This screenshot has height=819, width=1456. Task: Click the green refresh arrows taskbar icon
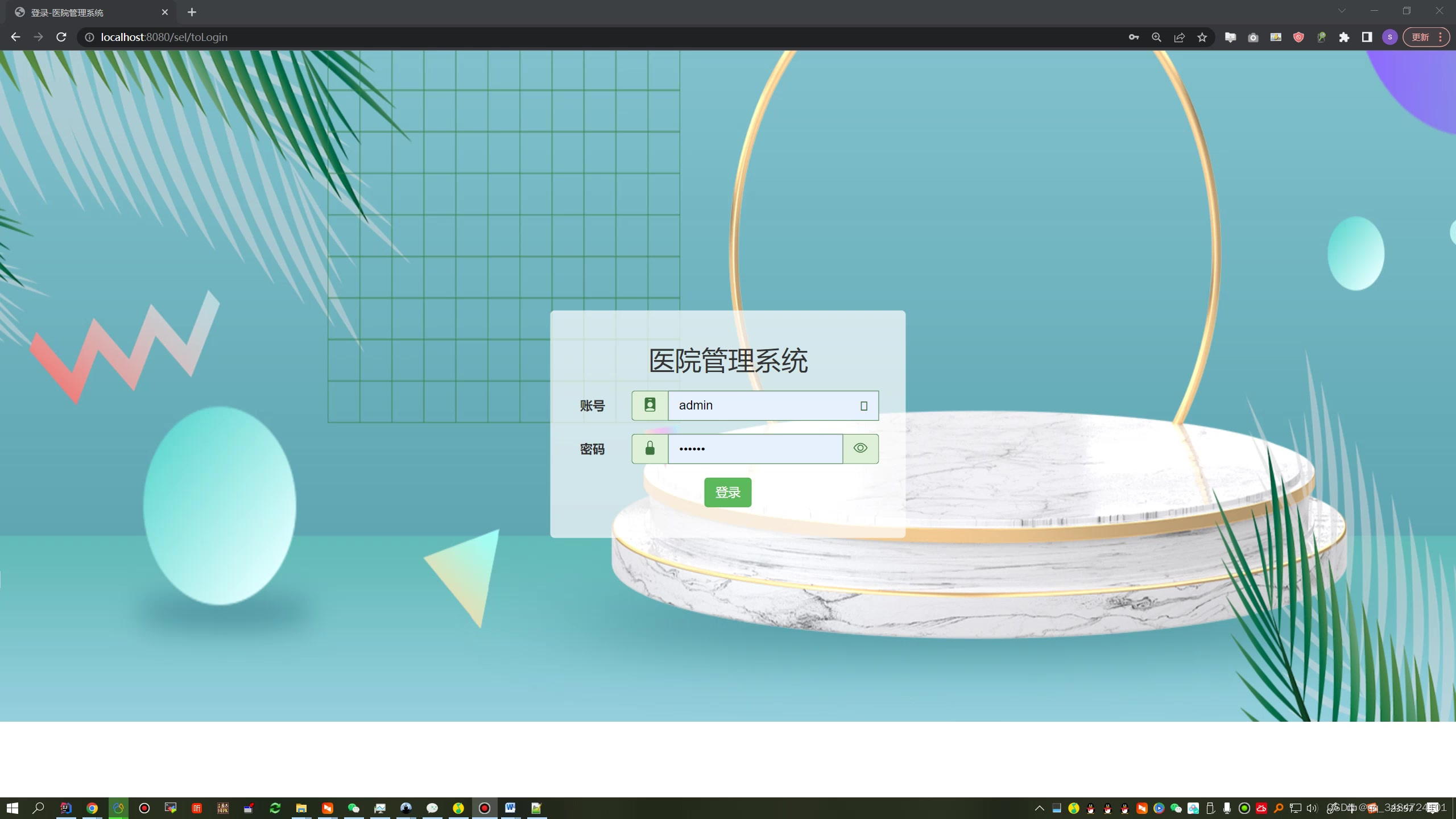click(275, 808)
